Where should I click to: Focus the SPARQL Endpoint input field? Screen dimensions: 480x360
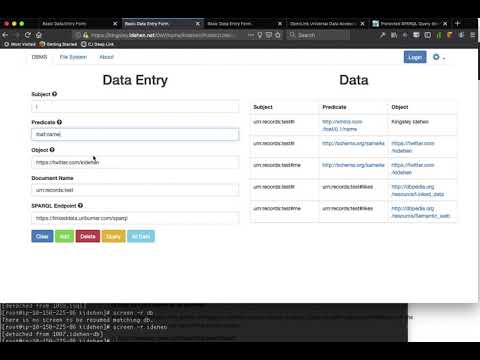(x=135, y=218)
